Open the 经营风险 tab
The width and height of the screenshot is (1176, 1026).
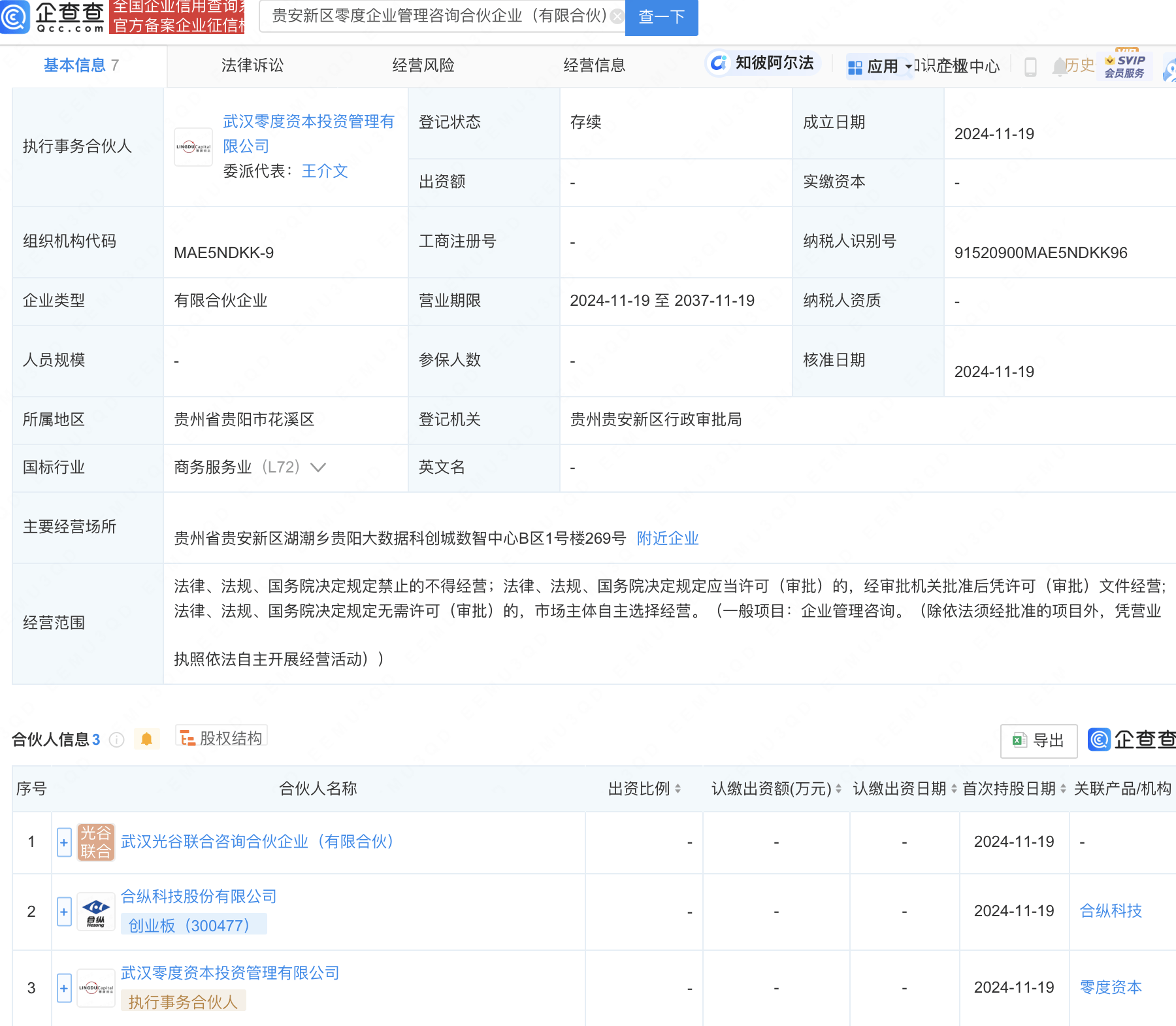coord(423,65)
